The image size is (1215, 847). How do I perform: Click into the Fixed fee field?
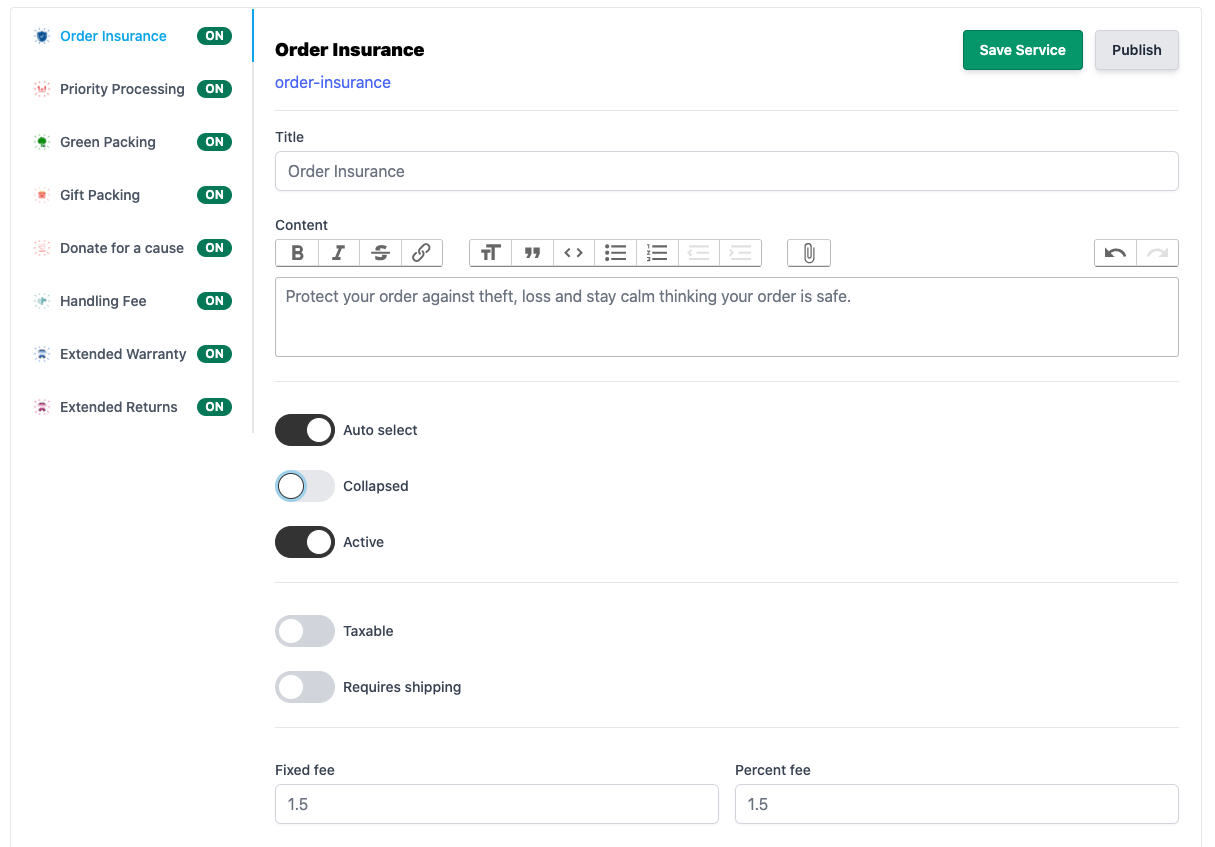[x=496, y=804]
